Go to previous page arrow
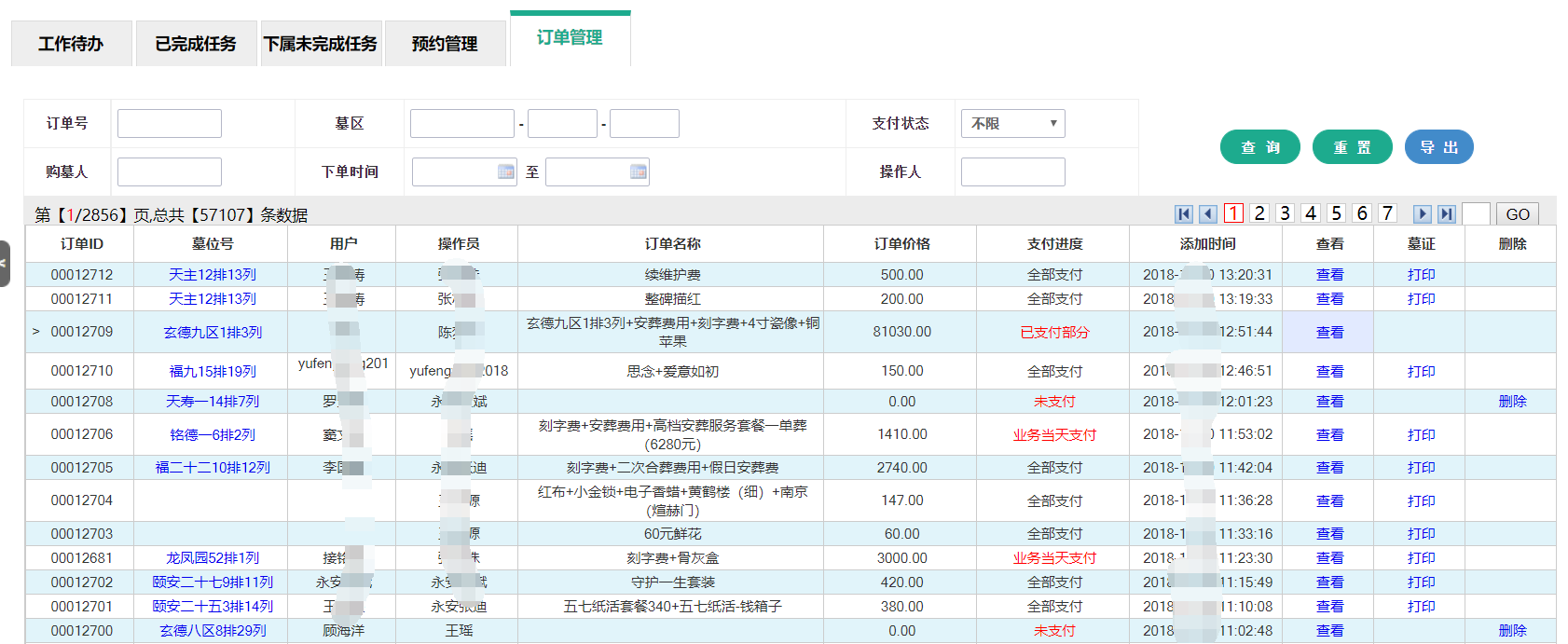 [x=1208, y=214]
